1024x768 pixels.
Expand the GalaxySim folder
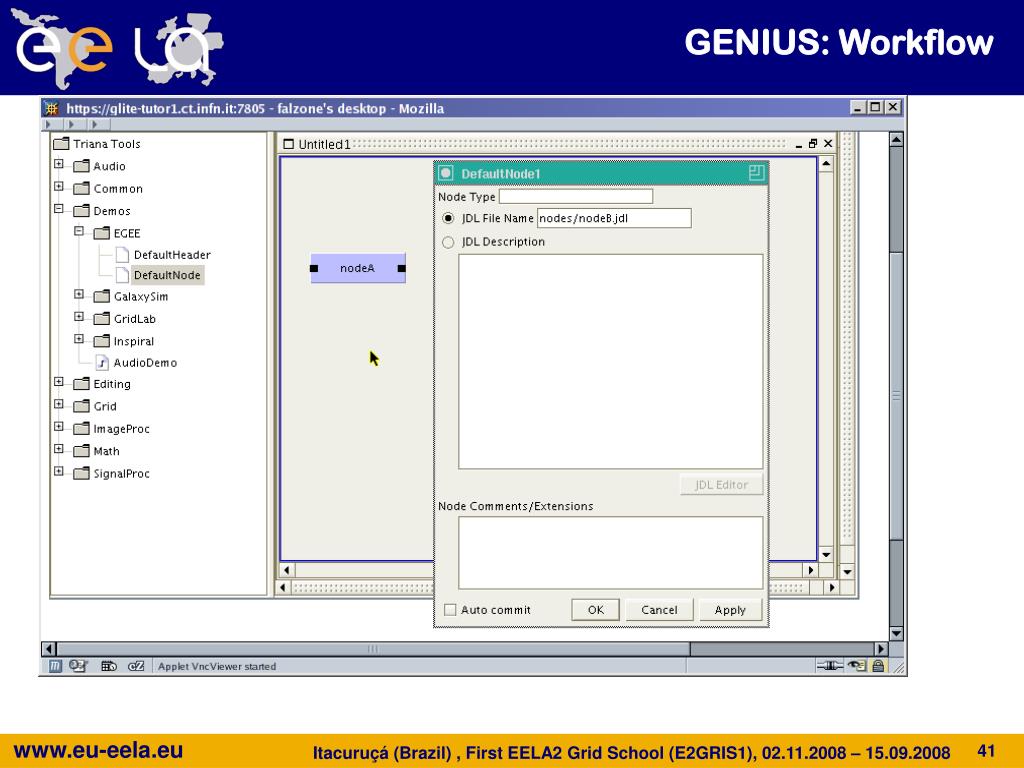[x=79, y=295]
